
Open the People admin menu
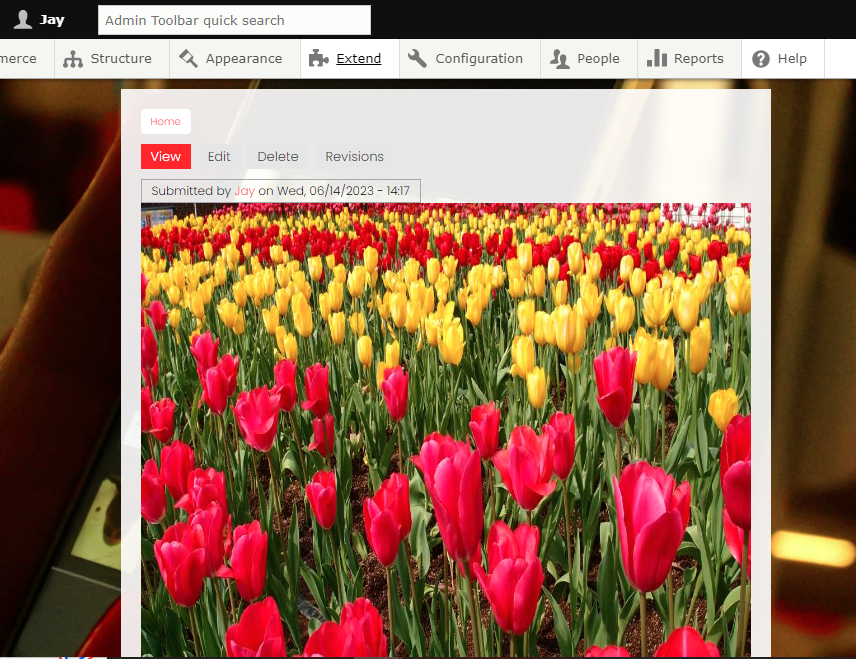pyautogui.click(x=589, y=58)
